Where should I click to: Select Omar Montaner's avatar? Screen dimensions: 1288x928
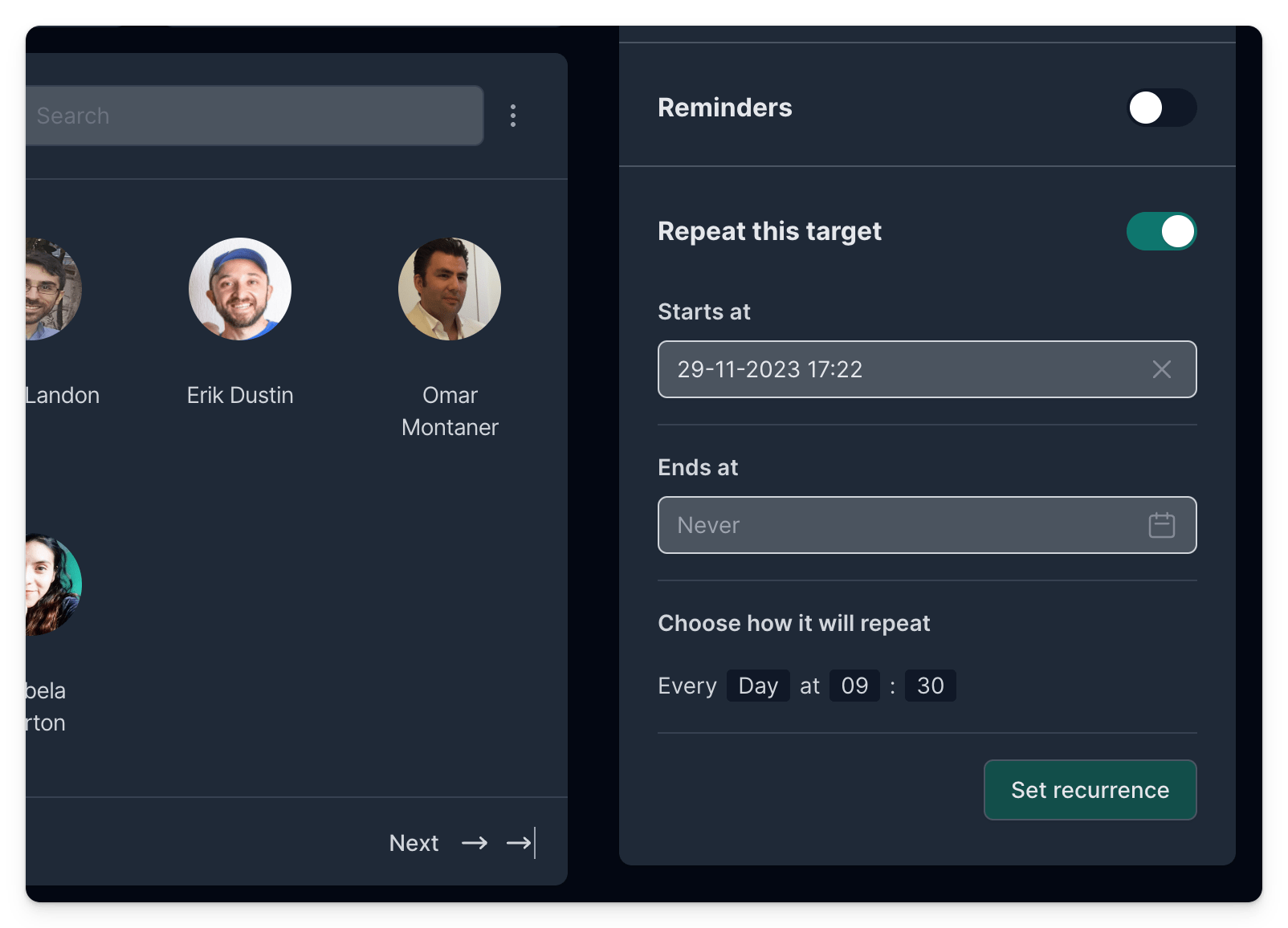pos(450,289)
